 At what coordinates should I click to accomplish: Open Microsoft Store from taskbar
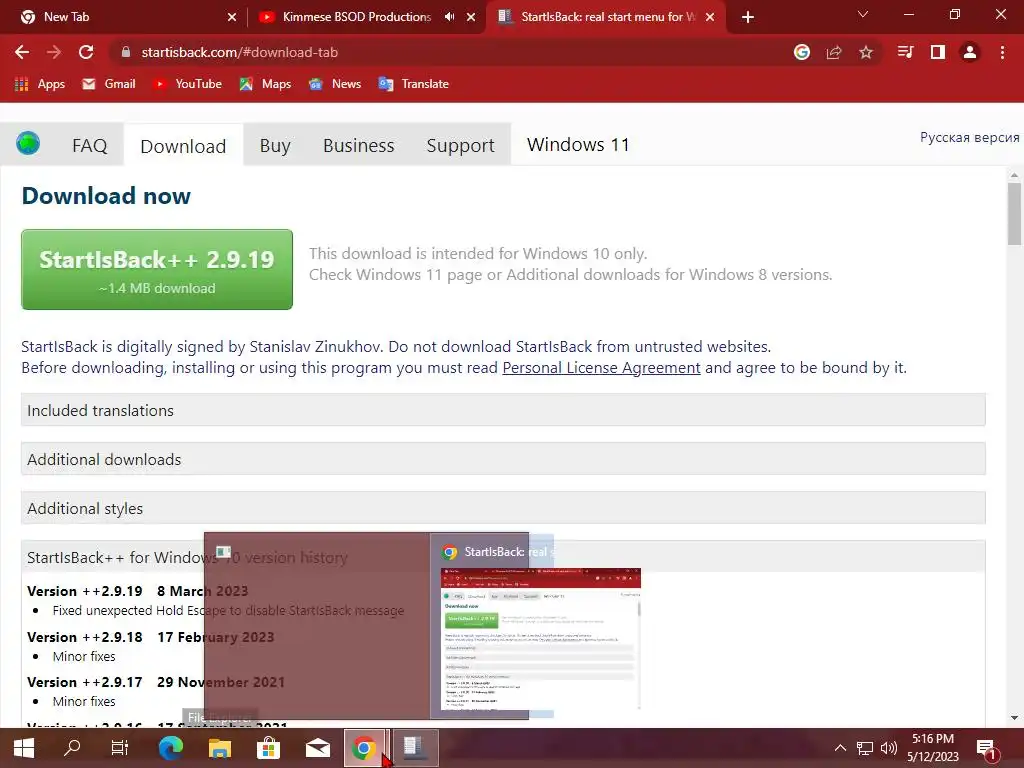[268, 748]
